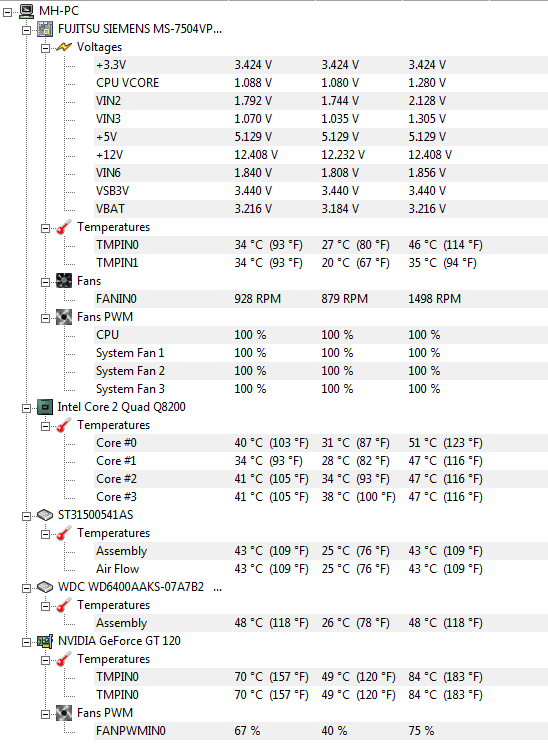Click the 1.280 V CPU VCORE maximum

[427, 83]
